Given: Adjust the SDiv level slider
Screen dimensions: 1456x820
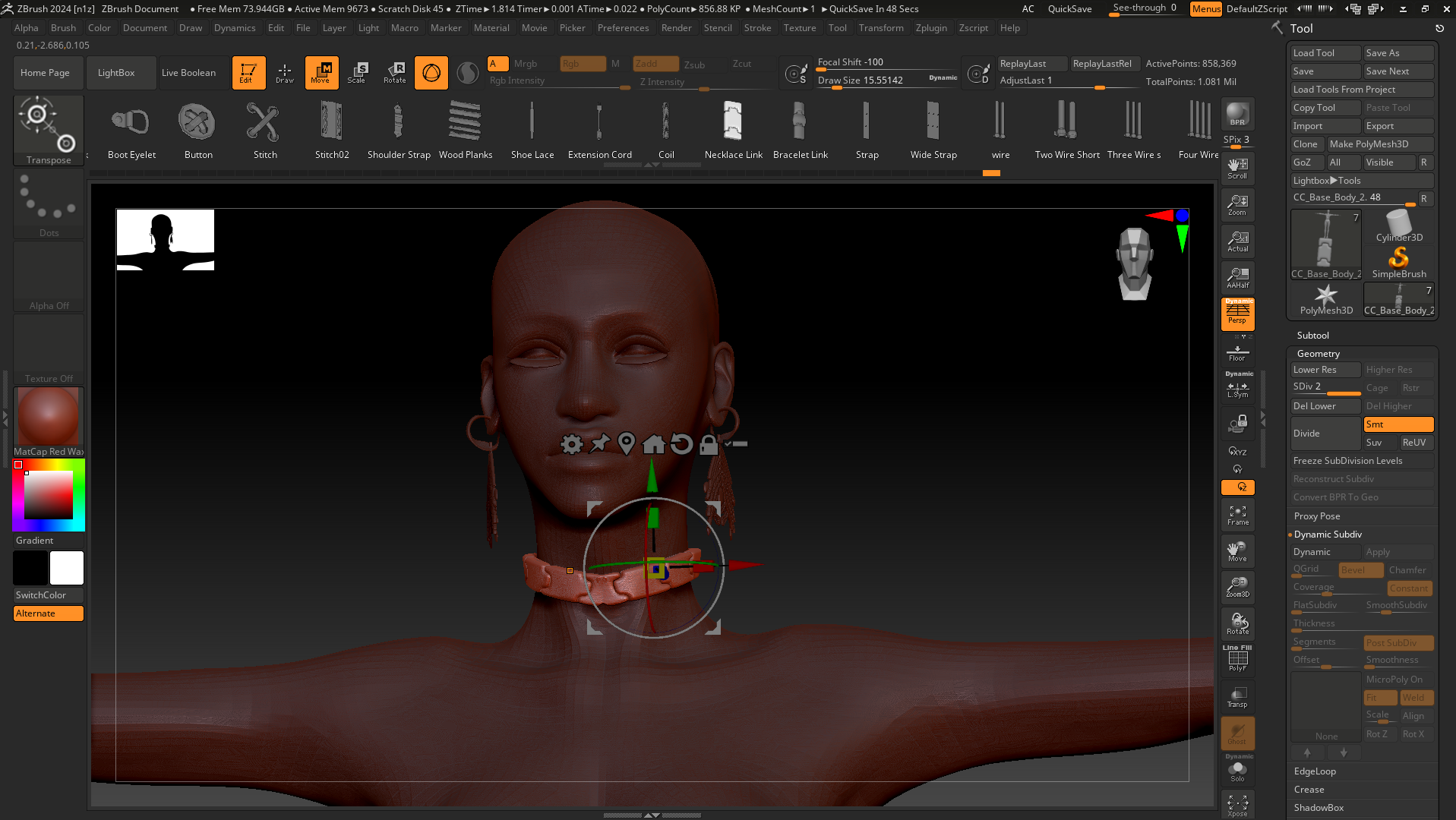Looking at the screenshot, I should 1325,387.
